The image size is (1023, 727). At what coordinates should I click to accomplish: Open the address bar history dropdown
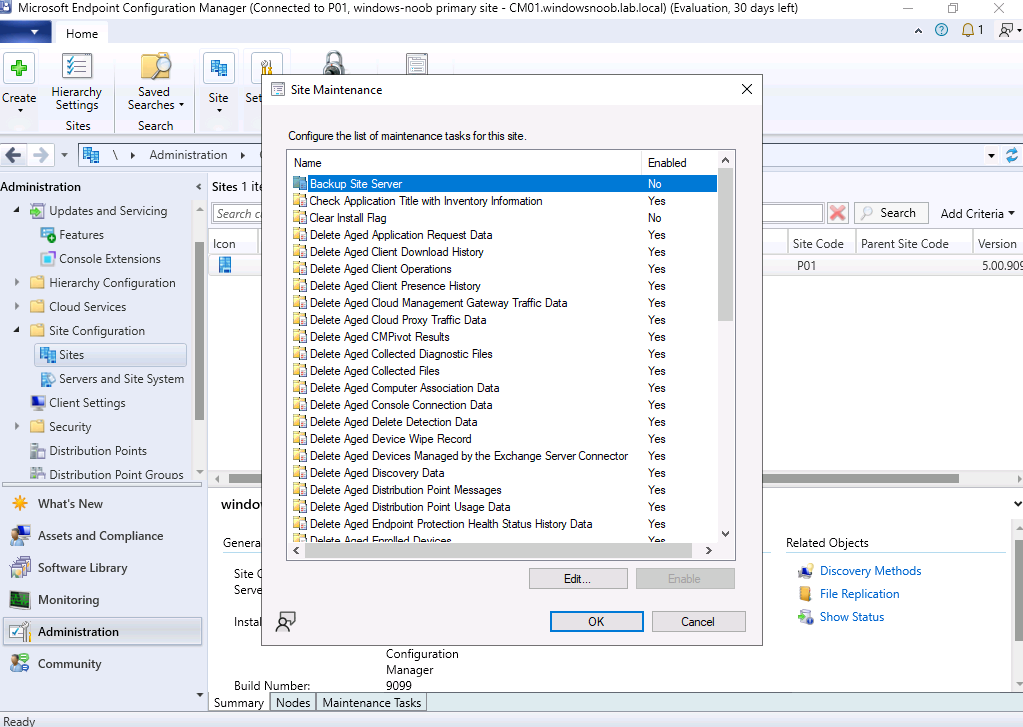coord(991,156)
